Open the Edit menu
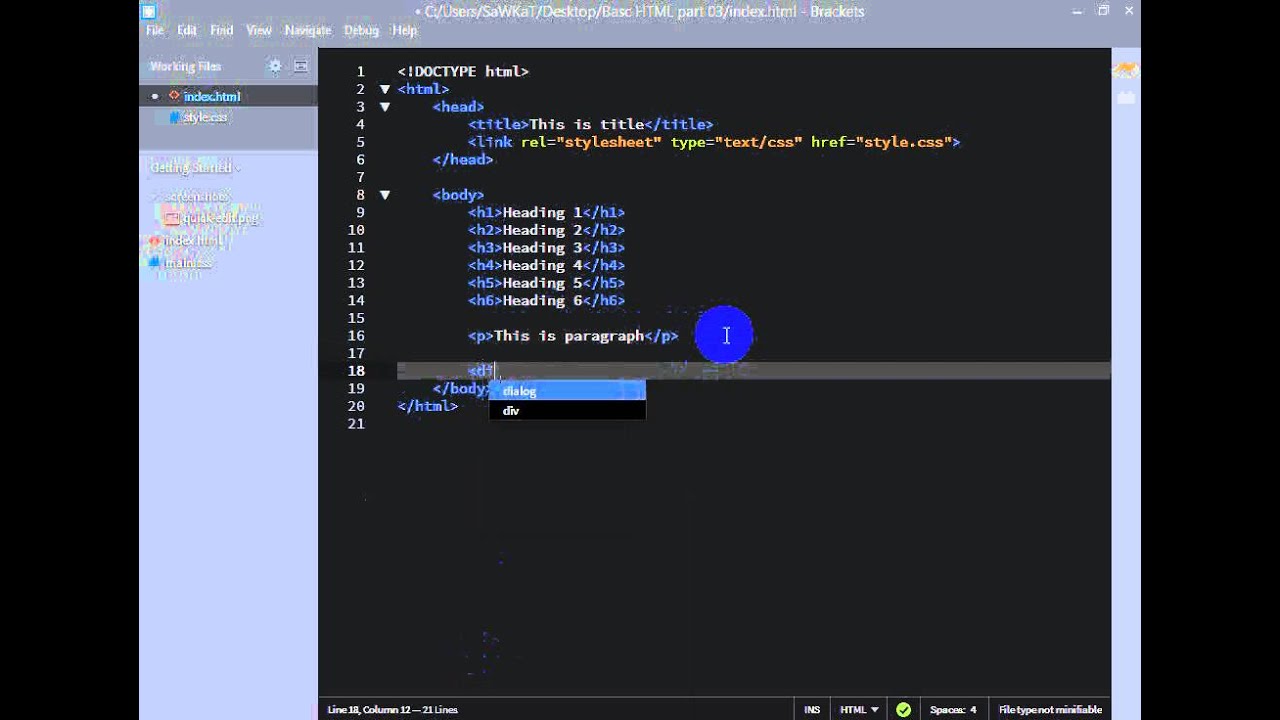This screenshot has width=1280, height=720. [x=187, y=31]
